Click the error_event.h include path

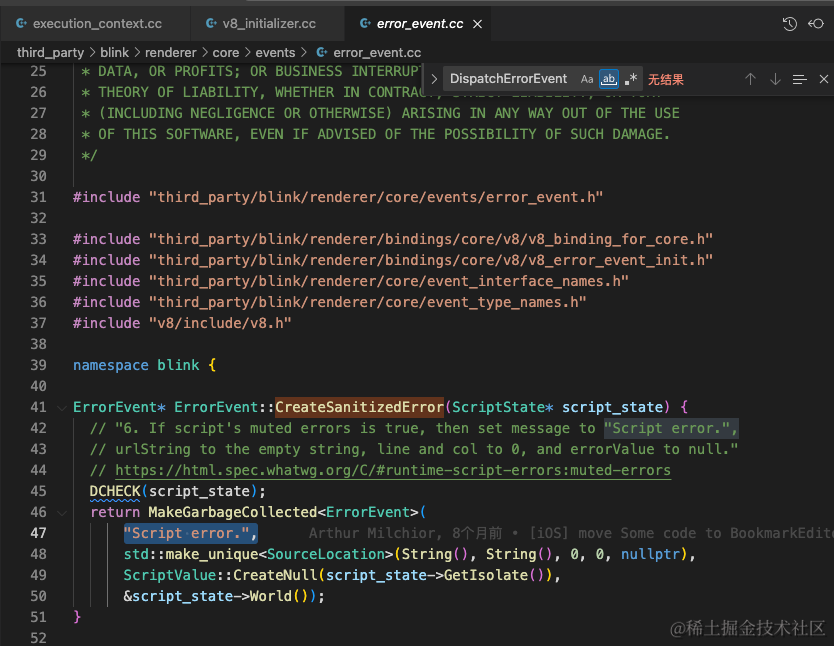(376, 197)
